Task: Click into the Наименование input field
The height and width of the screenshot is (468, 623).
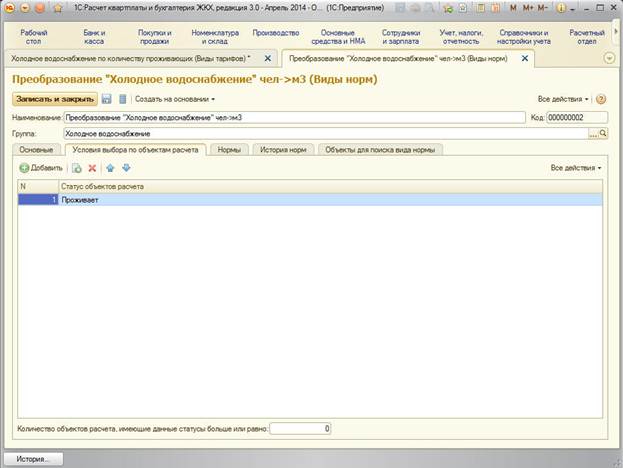Action: pyautogui.click(x=294, y=118)
